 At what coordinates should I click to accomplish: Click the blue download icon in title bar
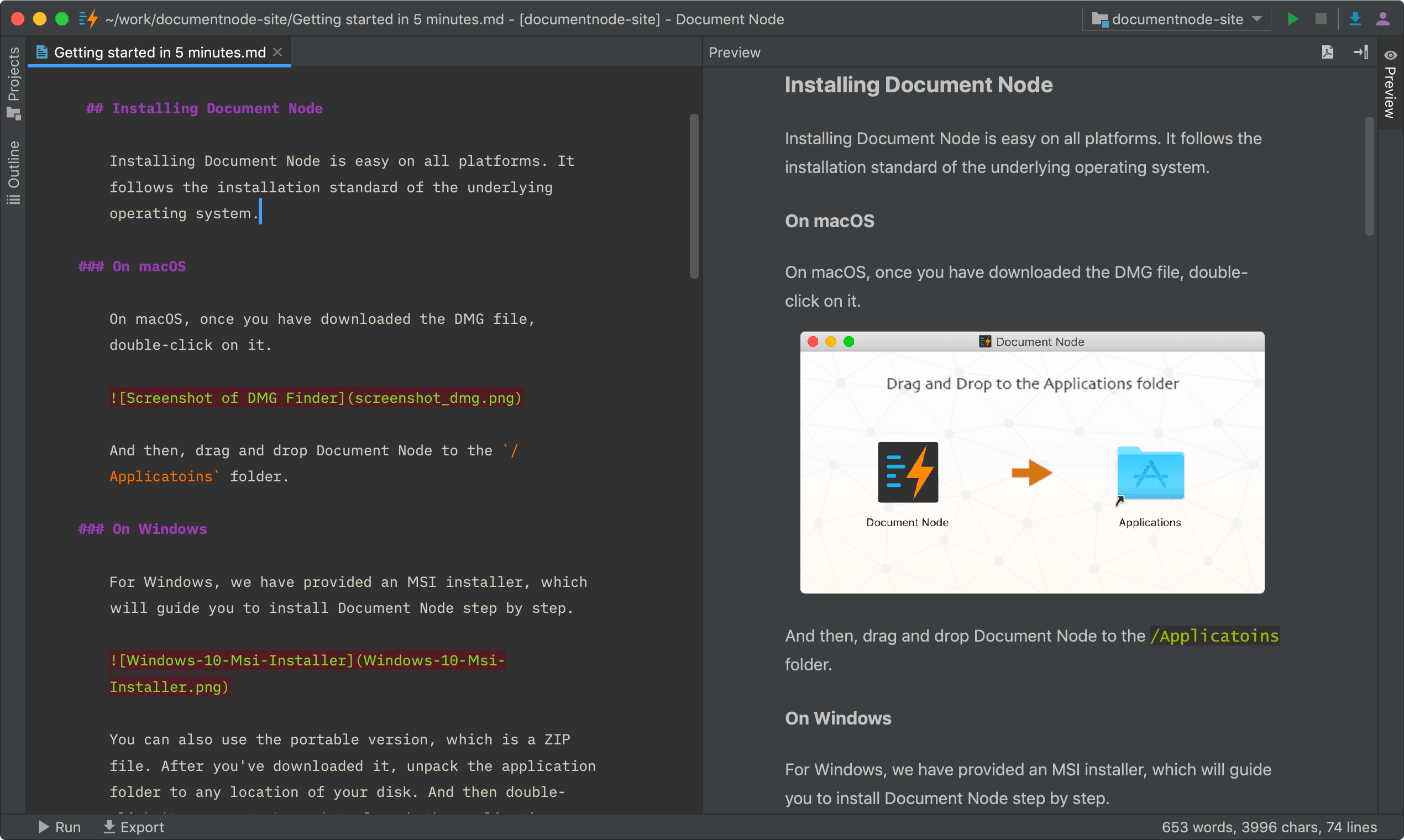click(x=1355, y=19)
